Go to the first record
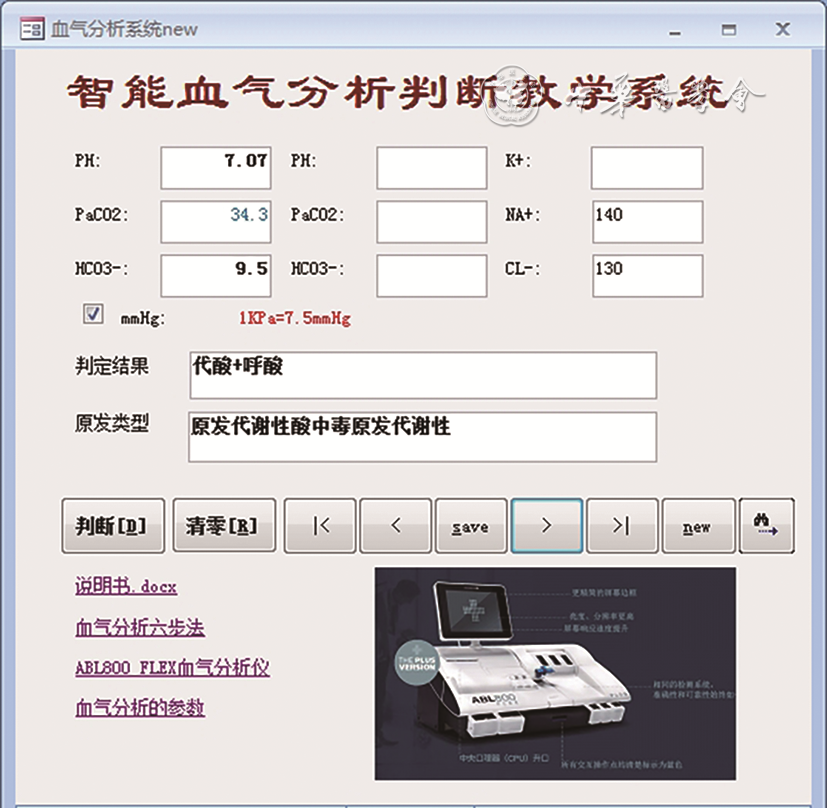Viewport: 827px width, 808px height. pos(321,526)
